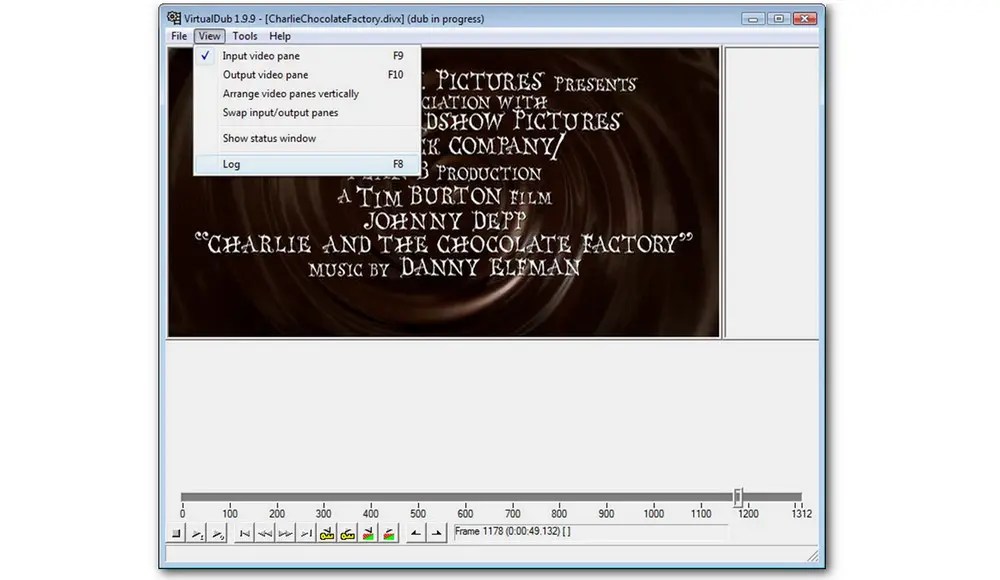Step back one frame
Image resolution: width=1000 pixels, height=580 pixels.
266,533
